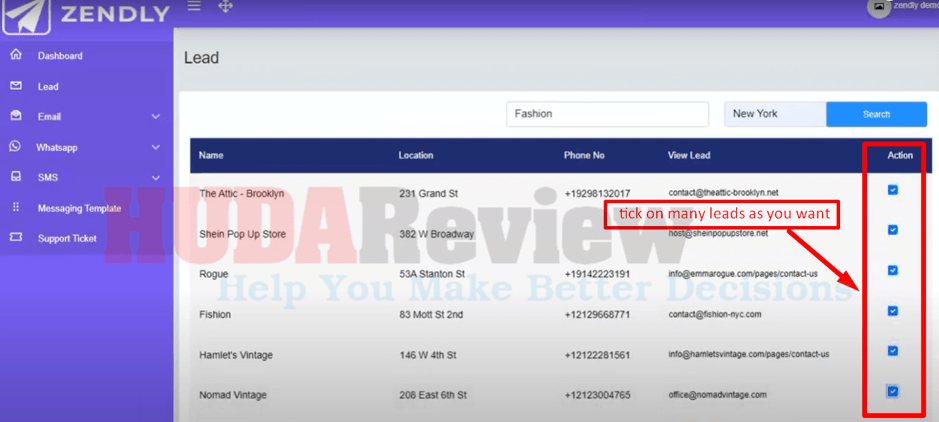
Task: Click the Messaging Template grid icon
Action: [16, 207]
